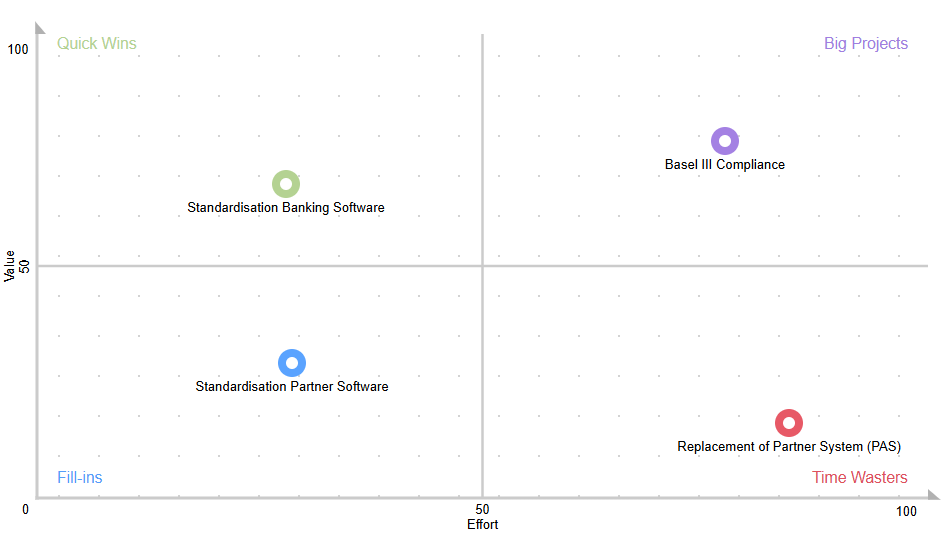This screenshot has height=536, width=946.
Task: Click the arrowhead atop the Value axis
Action: pyautogui.click(x=36, y=28)
